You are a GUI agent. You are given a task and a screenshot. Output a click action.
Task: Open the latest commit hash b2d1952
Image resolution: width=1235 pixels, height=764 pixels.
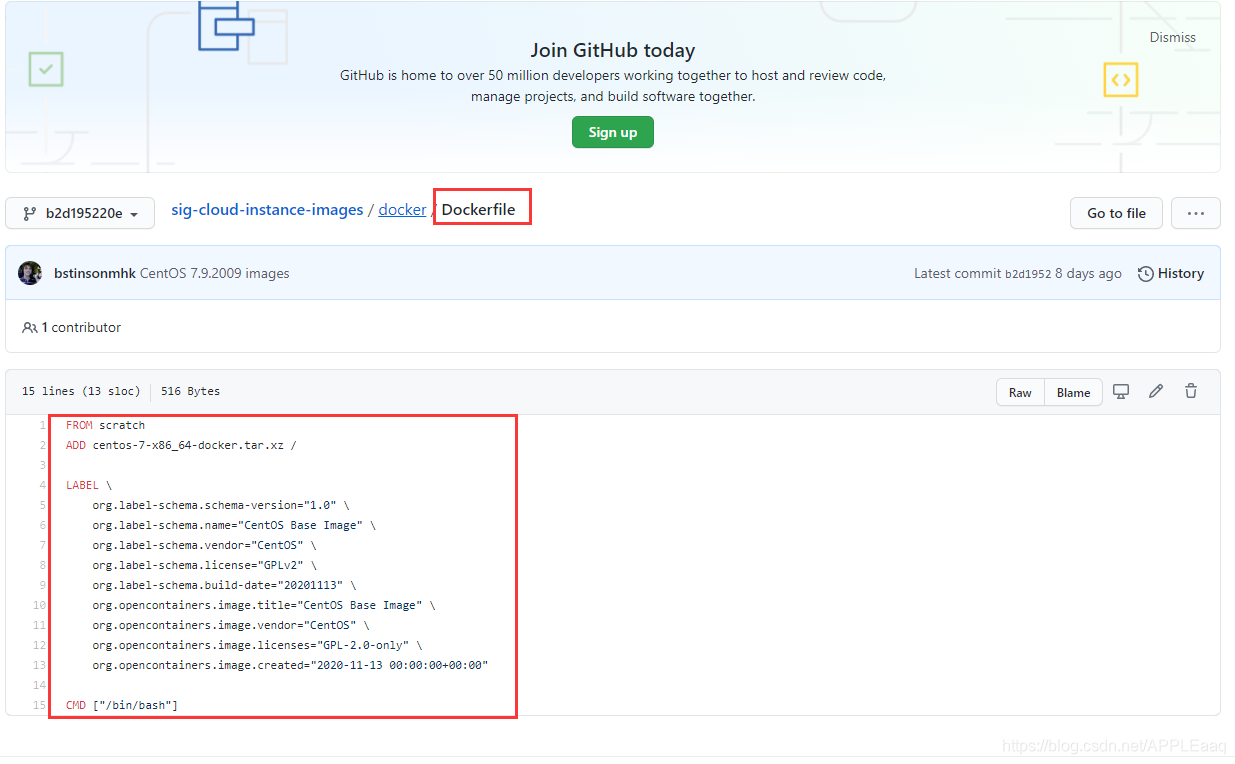tap(1028, 274)
